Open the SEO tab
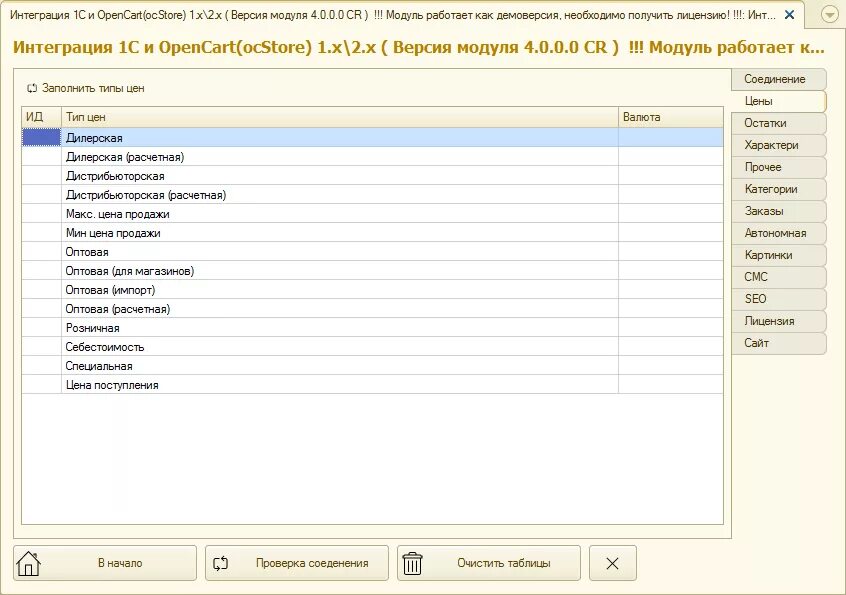This screenshot has height=595, width=846. (778, 299)
